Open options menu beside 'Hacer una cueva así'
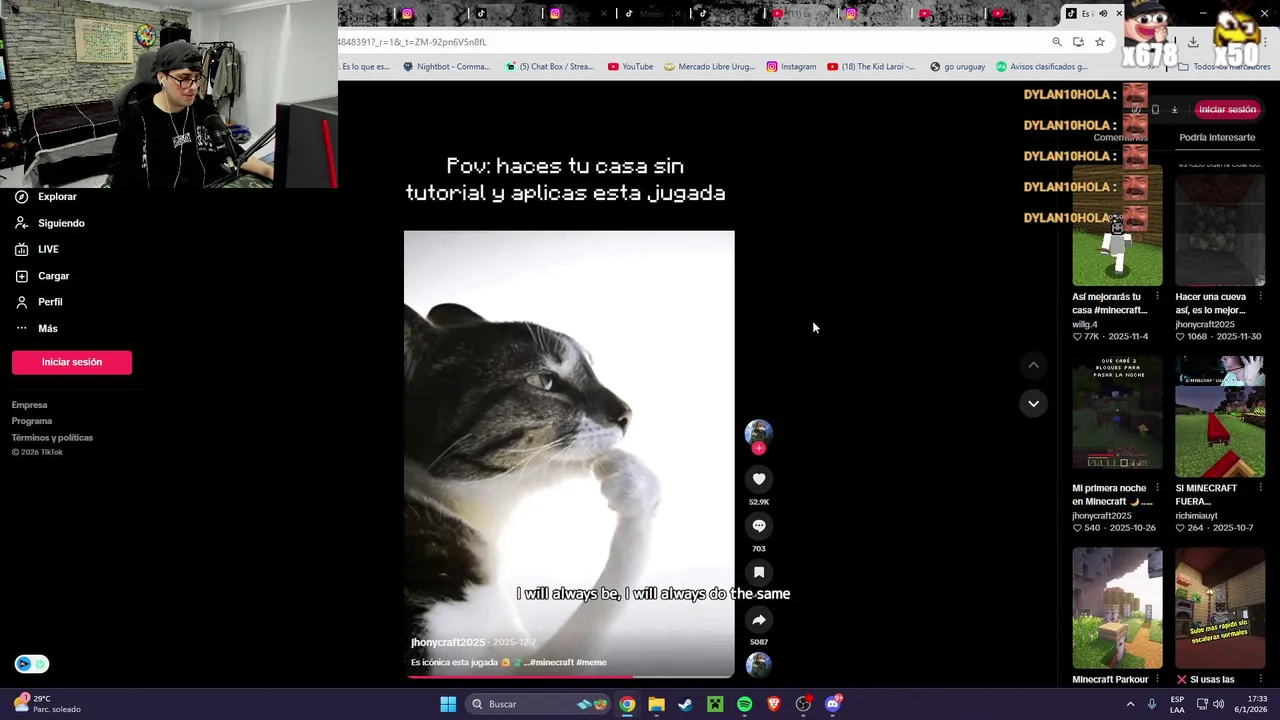Screen dimensions: 1280x720 1260,297
